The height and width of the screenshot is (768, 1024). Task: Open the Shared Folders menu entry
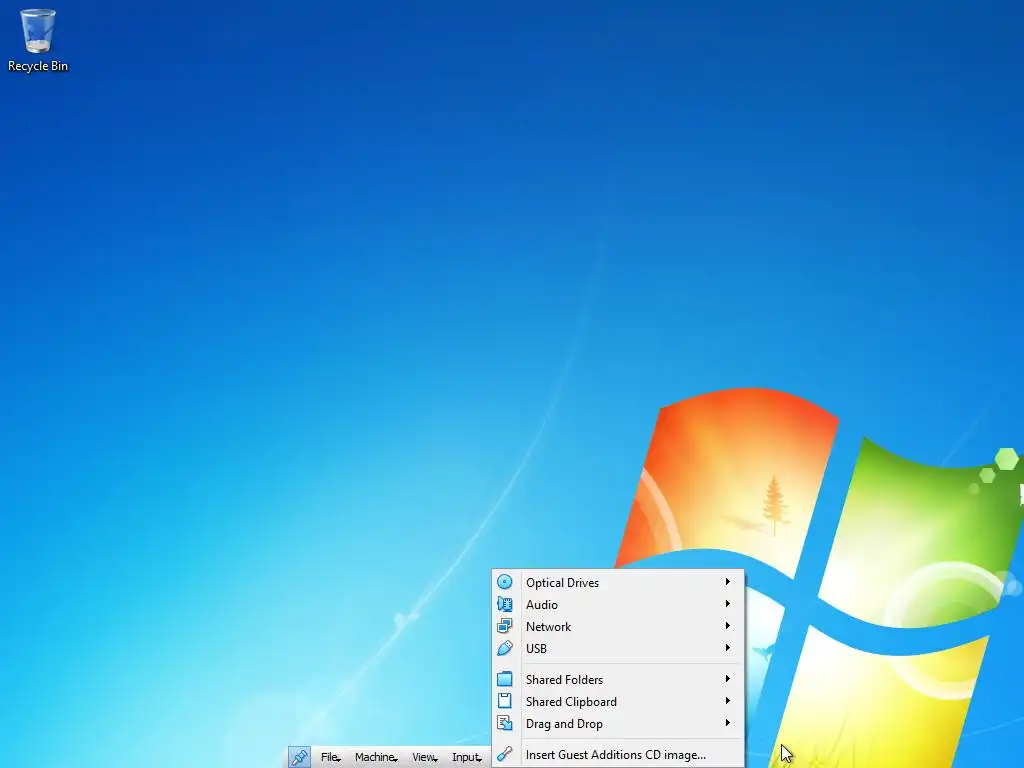click(618, 679)
